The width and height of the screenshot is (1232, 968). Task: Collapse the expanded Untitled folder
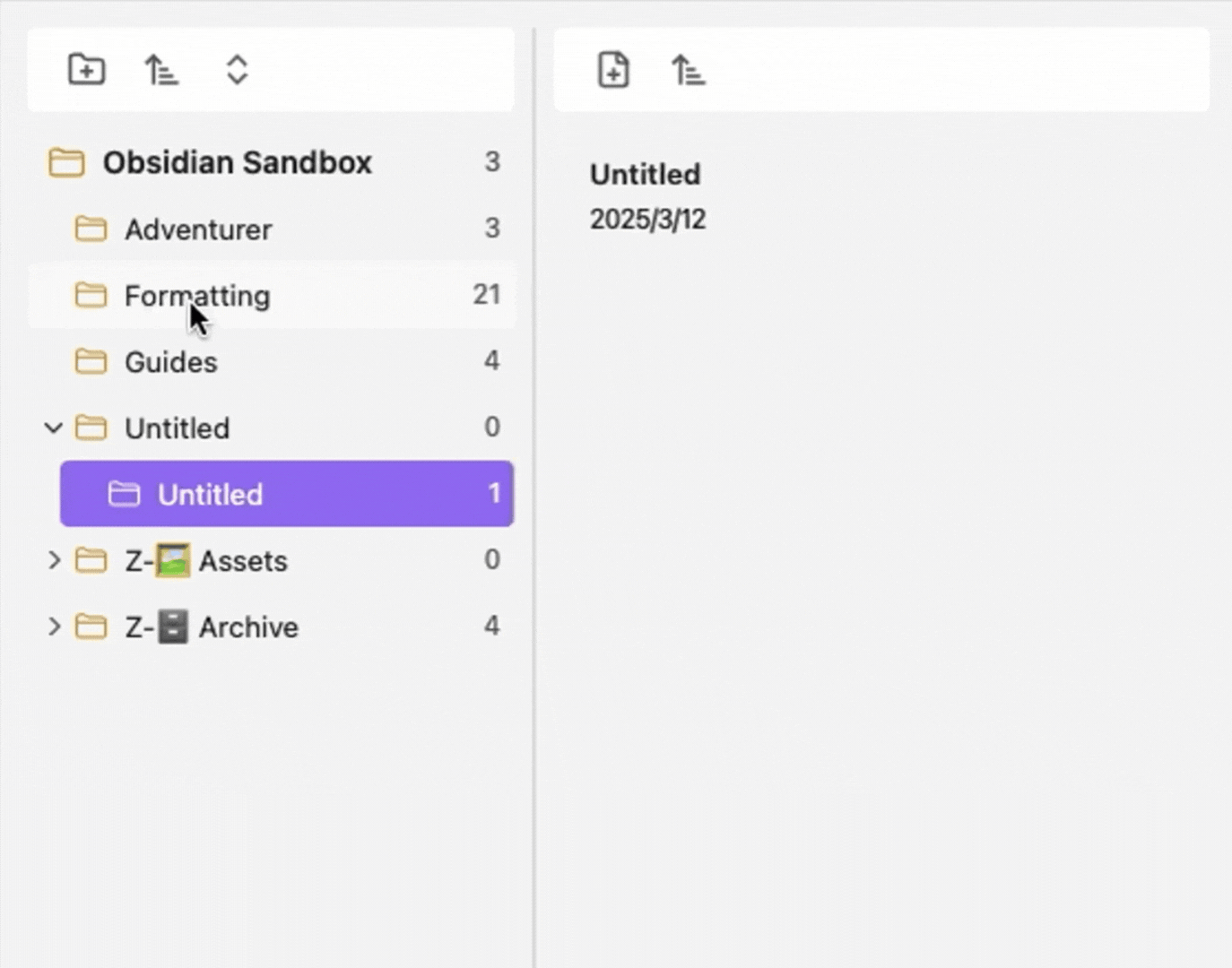54,428
